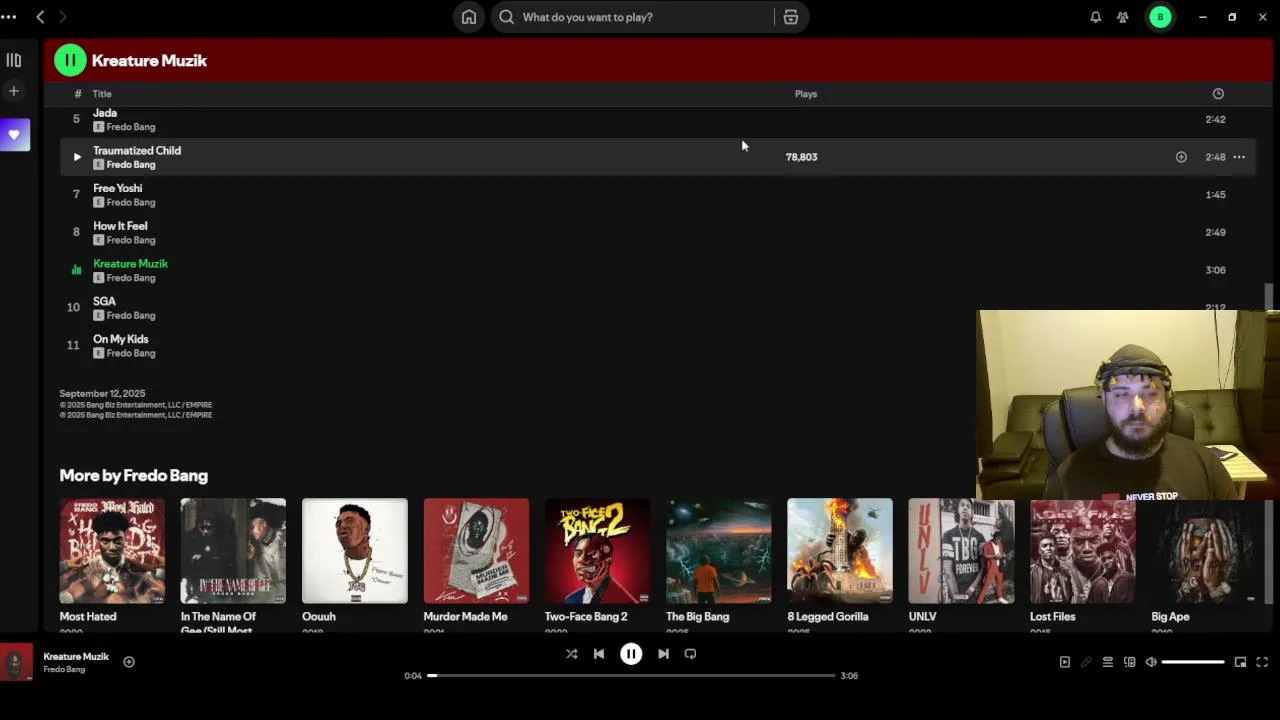Open the UNLV album cover
Viewport: 1280px width, 720px height.
coord(961,551)
